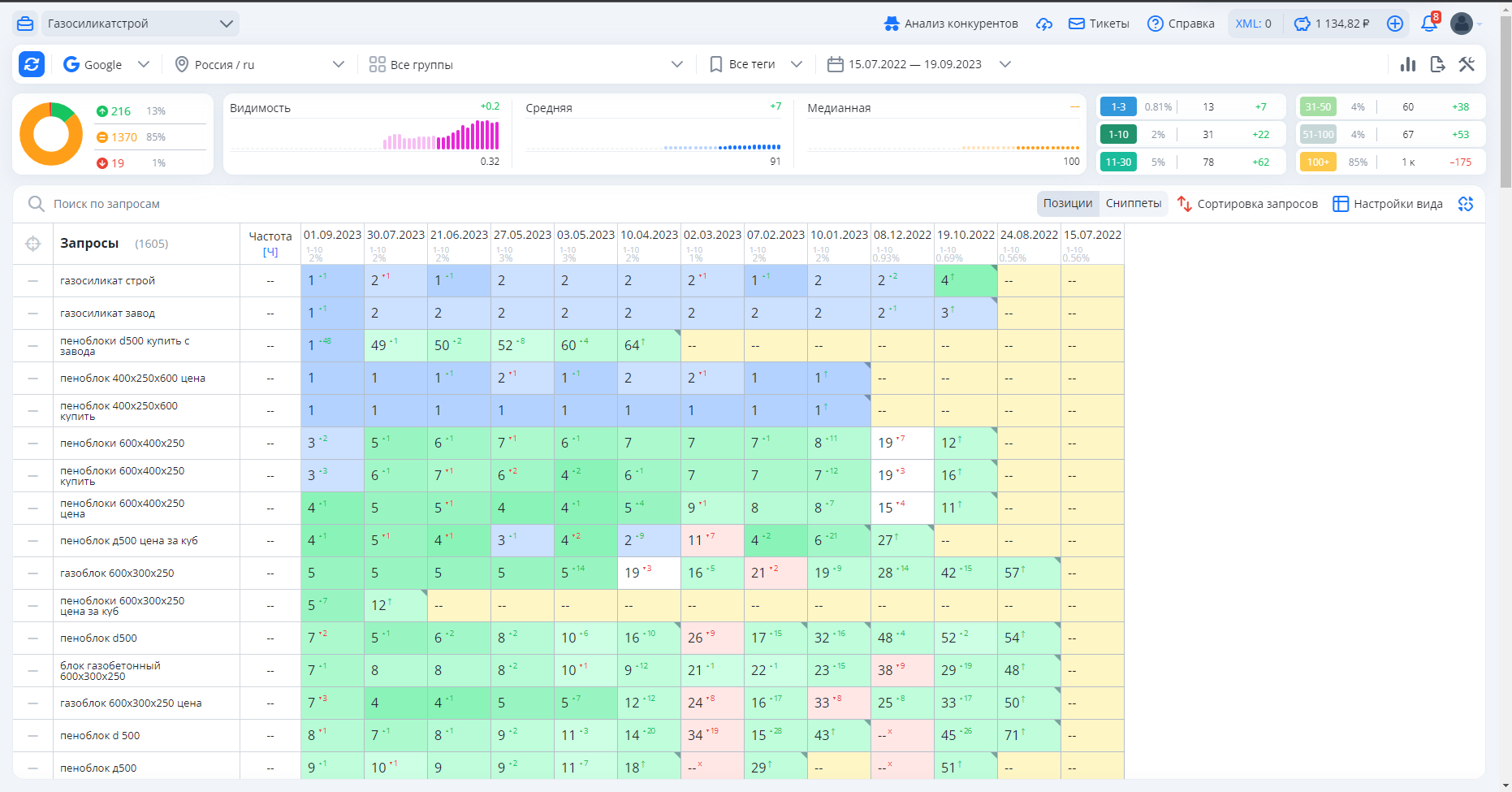Open notifications bell icon
The height and width of the screenshot is (792, 1512).
point(1429,24)
